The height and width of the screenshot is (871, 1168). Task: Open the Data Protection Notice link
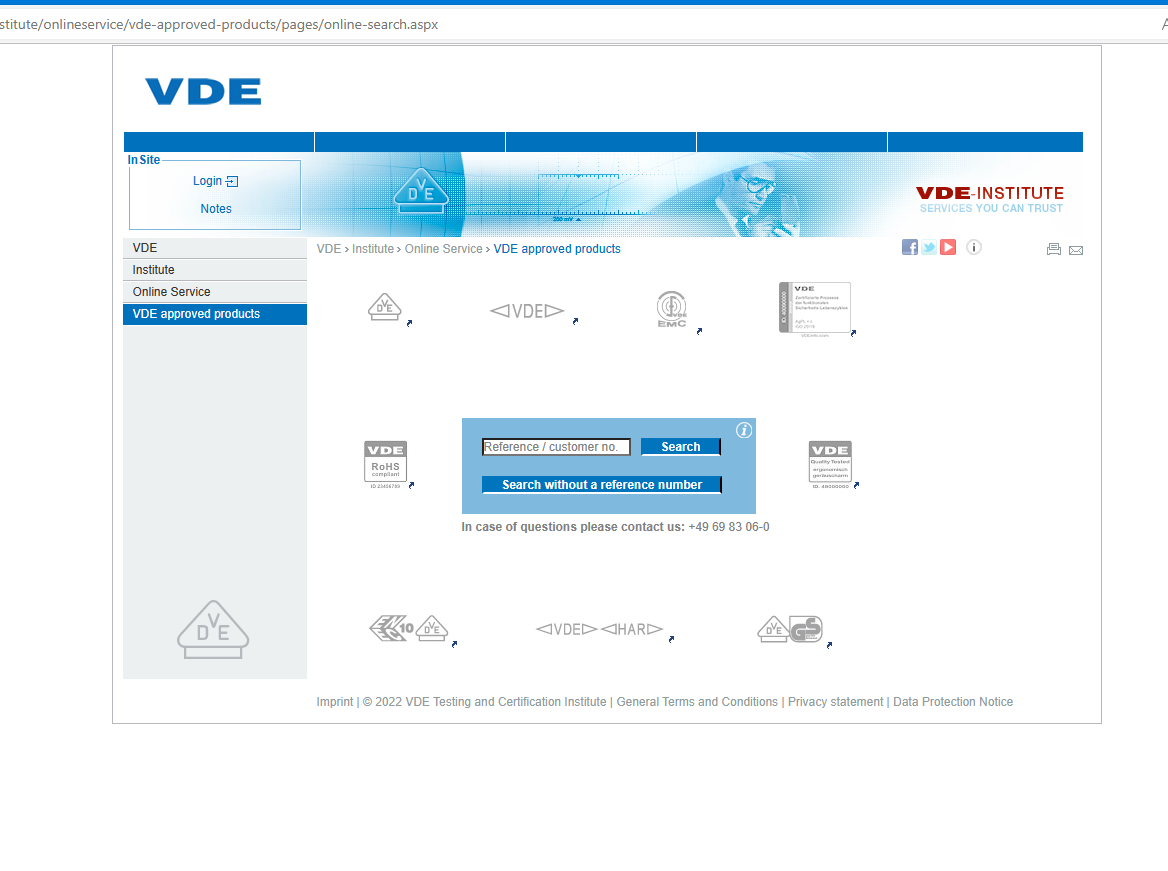[x=953, y=702]
